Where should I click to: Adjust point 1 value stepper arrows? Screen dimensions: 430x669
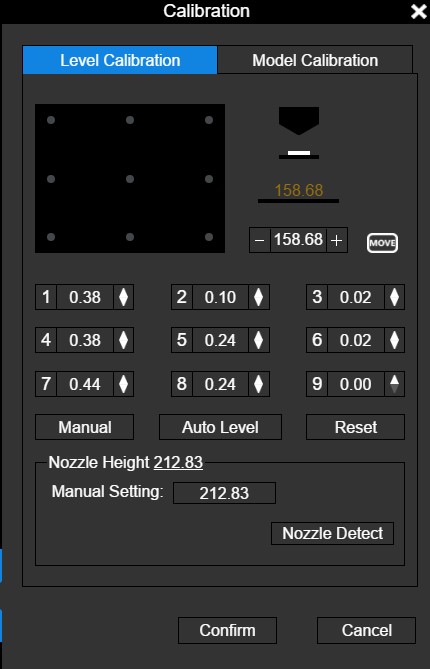(124, 297)
